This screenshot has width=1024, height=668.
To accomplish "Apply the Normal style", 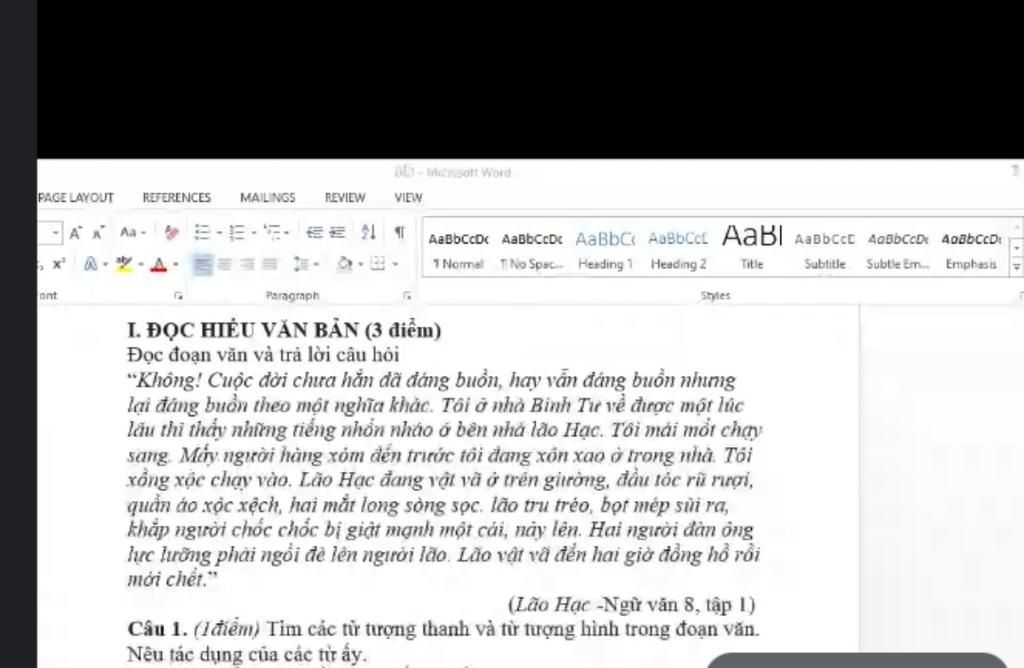I will click(458, 250).
